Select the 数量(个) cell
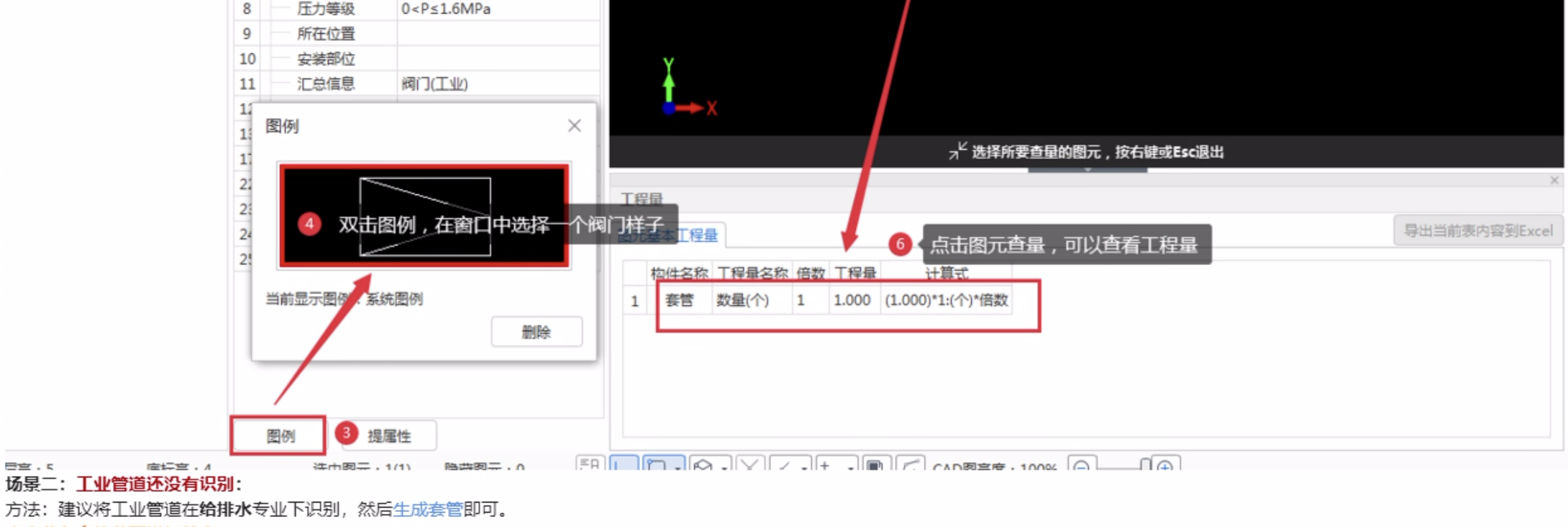This screenshot has height=527, width=1568. point(752,300)
